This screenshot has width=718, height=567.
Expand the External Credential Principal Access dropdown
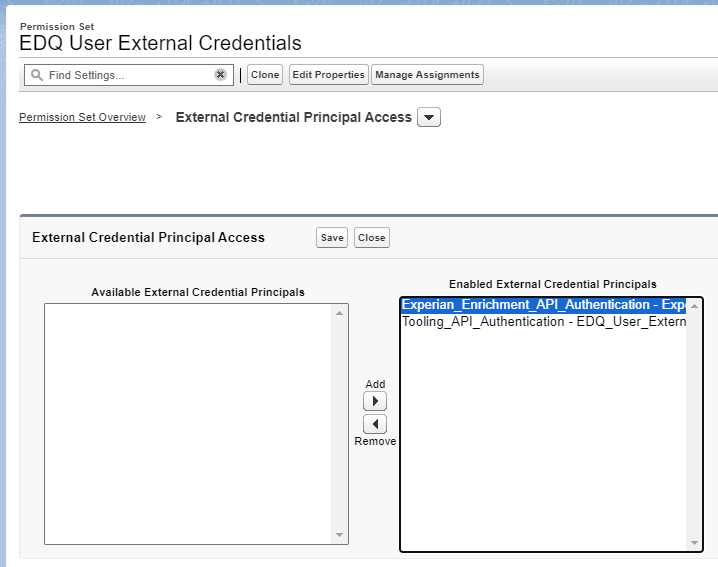tap(429, 117)
